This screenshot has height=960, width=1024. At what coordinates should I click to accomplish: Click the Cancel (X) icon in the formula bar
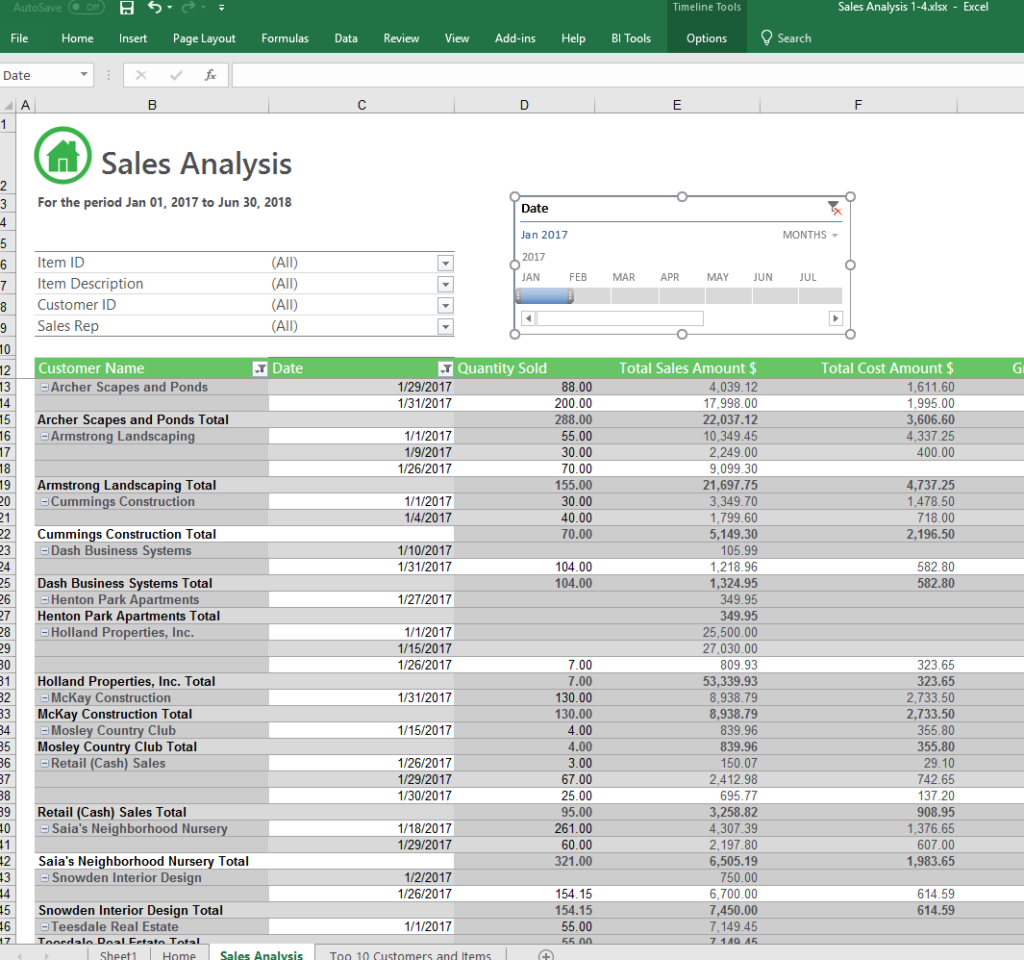(141, 74)
